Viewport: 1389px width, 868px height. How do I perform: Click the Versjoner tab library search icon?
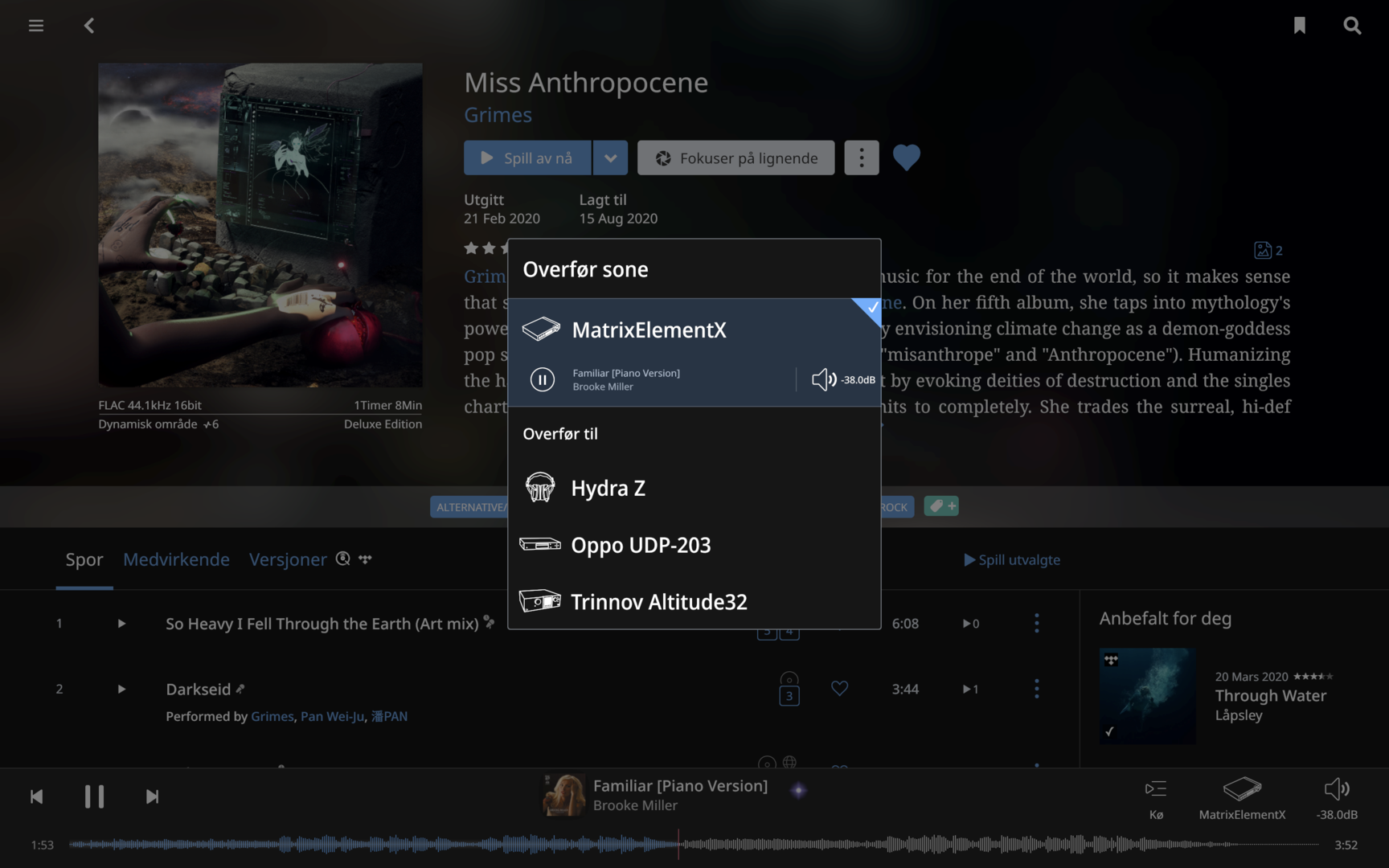point(343,559)
